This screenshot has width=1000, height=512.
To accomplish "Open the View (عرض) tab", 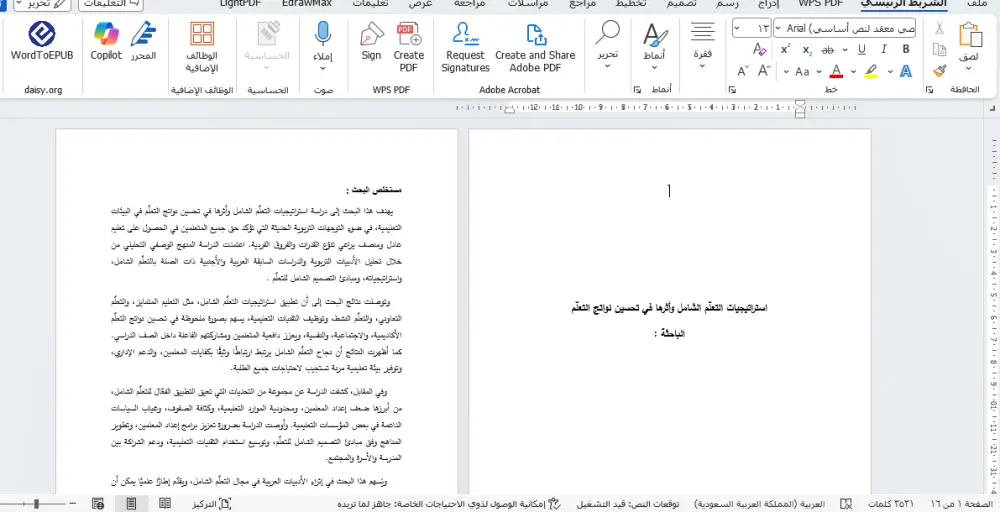I will click(420, 3).
